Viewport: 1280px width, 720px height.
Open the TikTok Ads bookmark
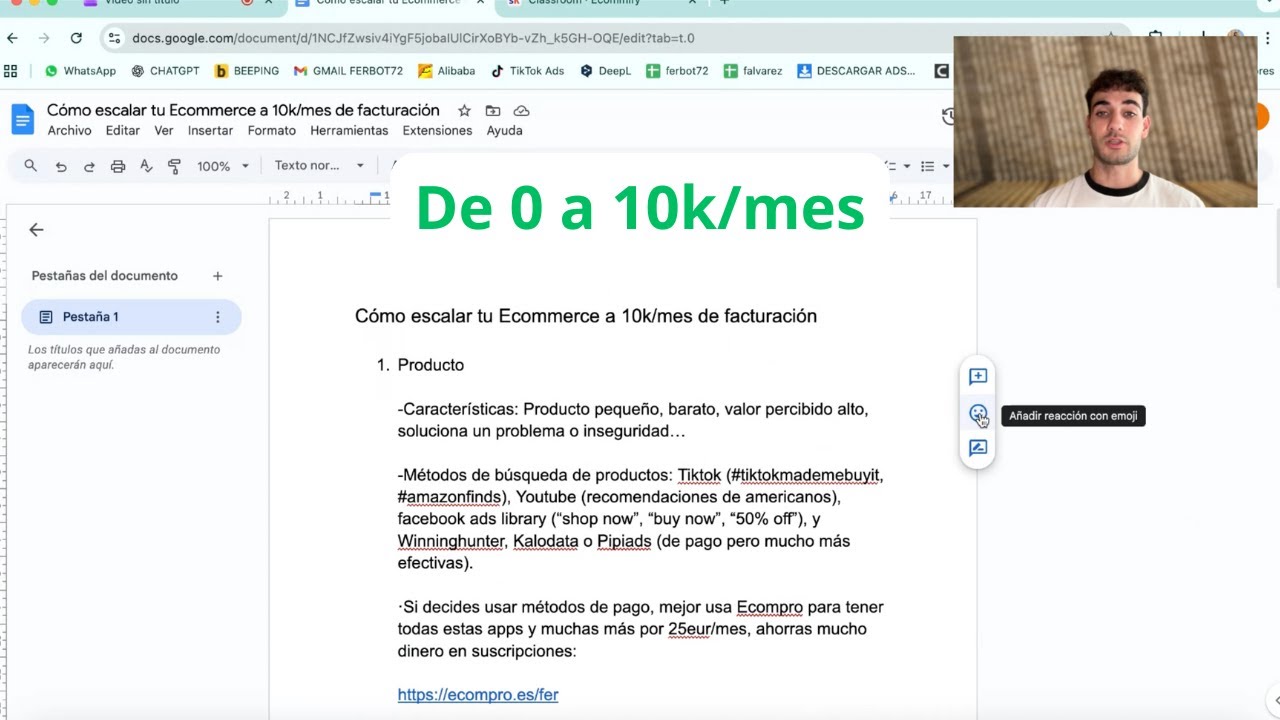(527, 71)
